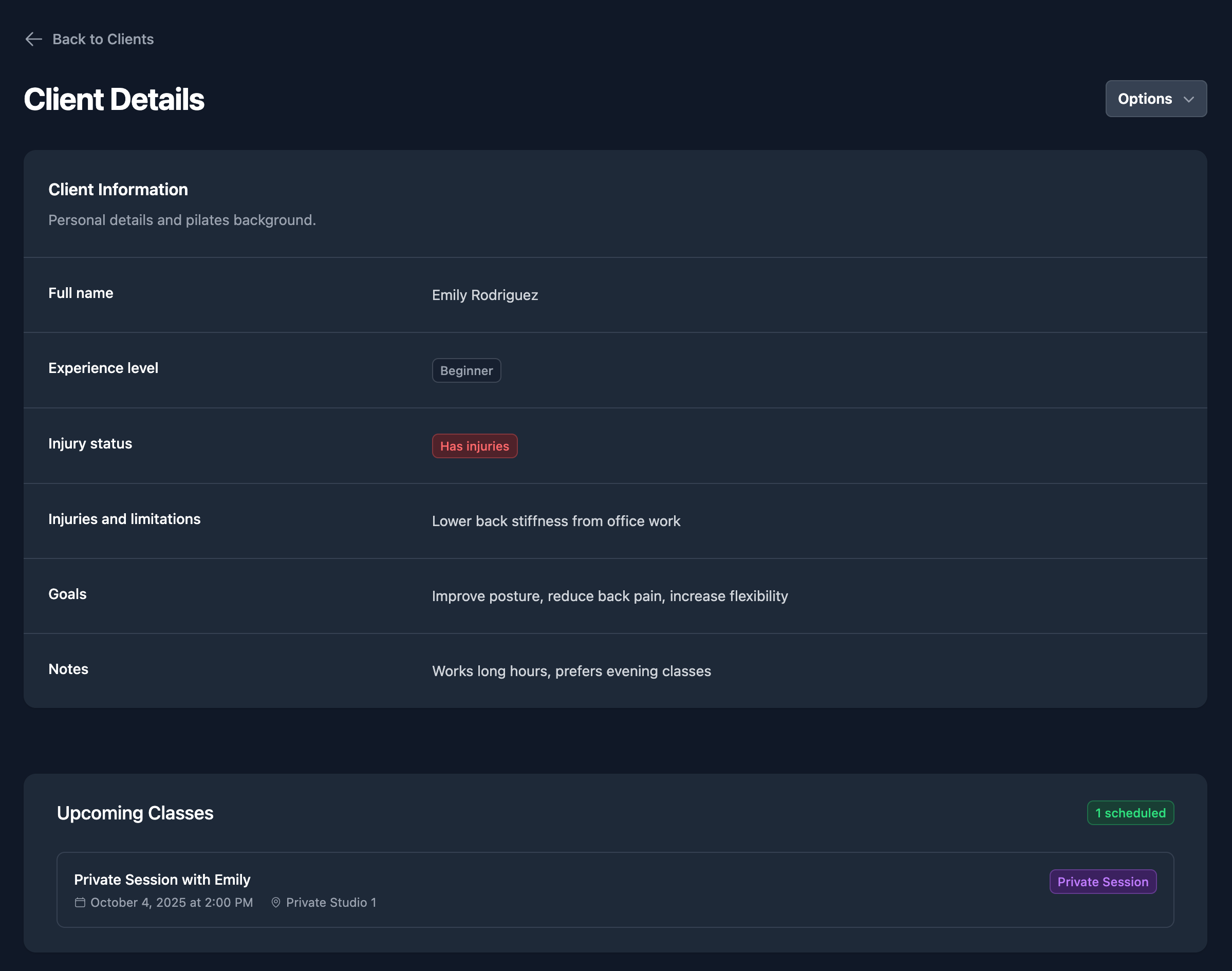The width and height of the screenshot is (1232, 971).
Task: Click the Emily Rodriguez name field
Action: point(484,295)
